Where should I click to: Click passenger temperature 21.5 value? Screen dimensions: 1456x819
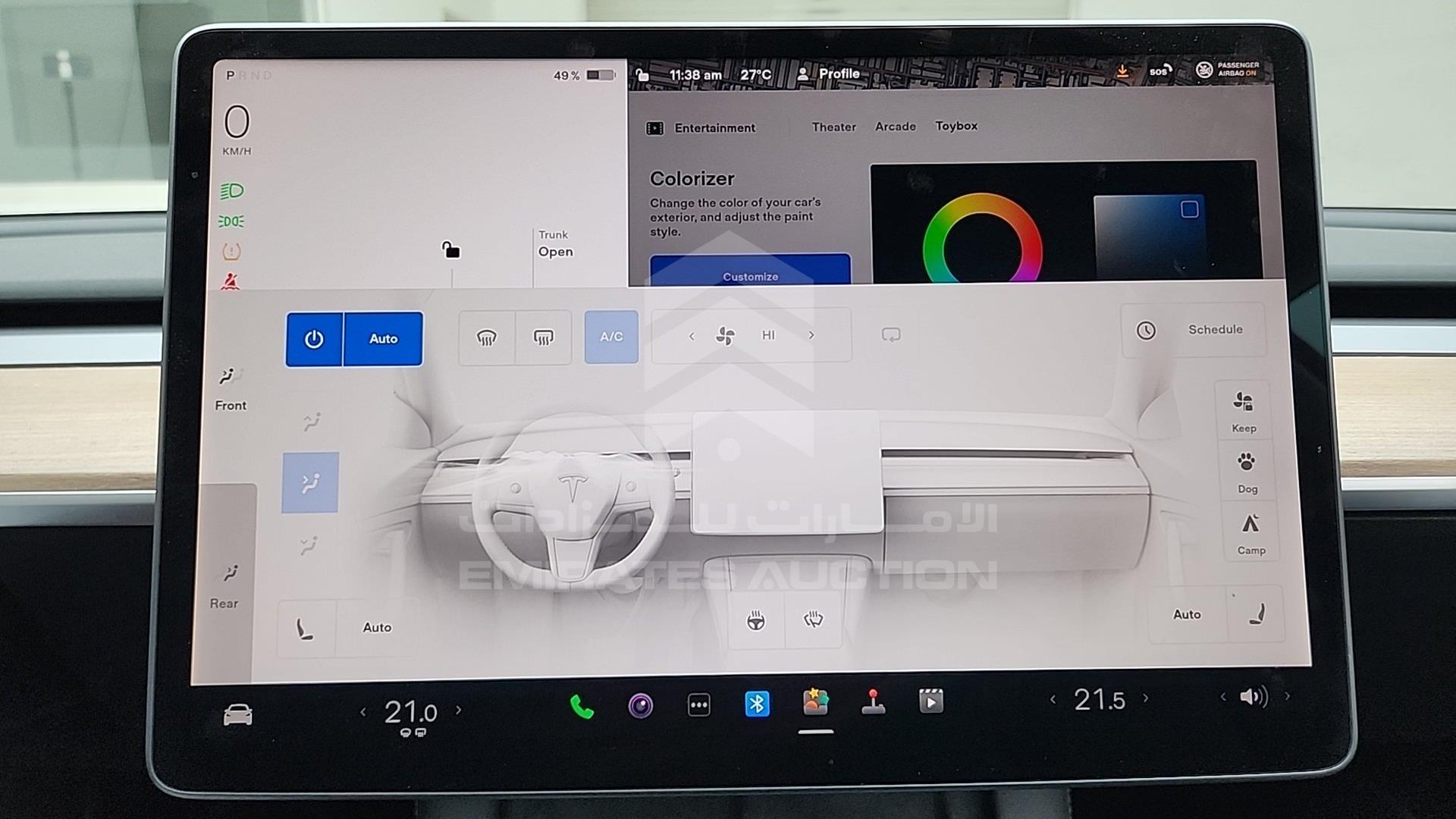click(1100, 699)
